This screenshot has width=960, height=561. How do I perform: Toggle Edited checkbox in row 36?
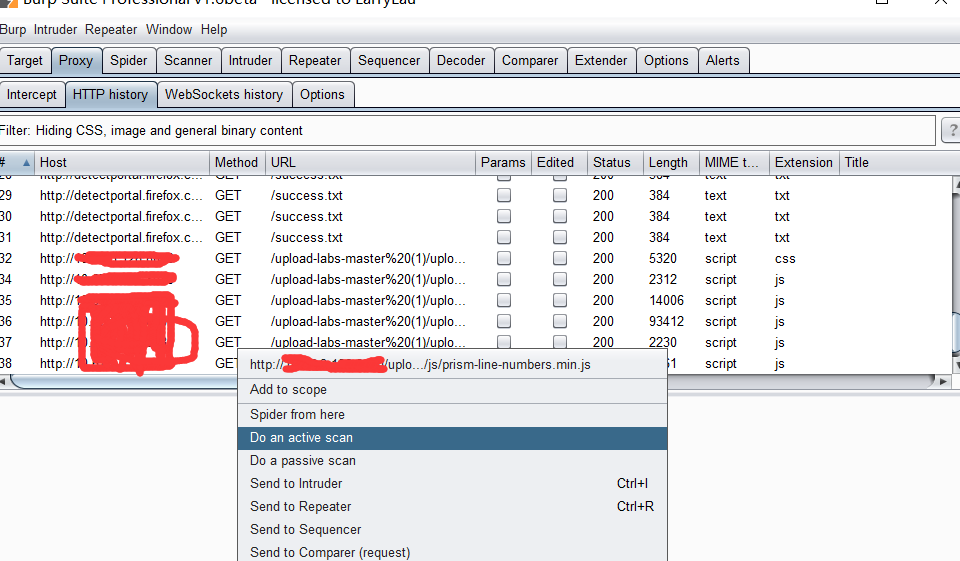click(x=560, y=321)
